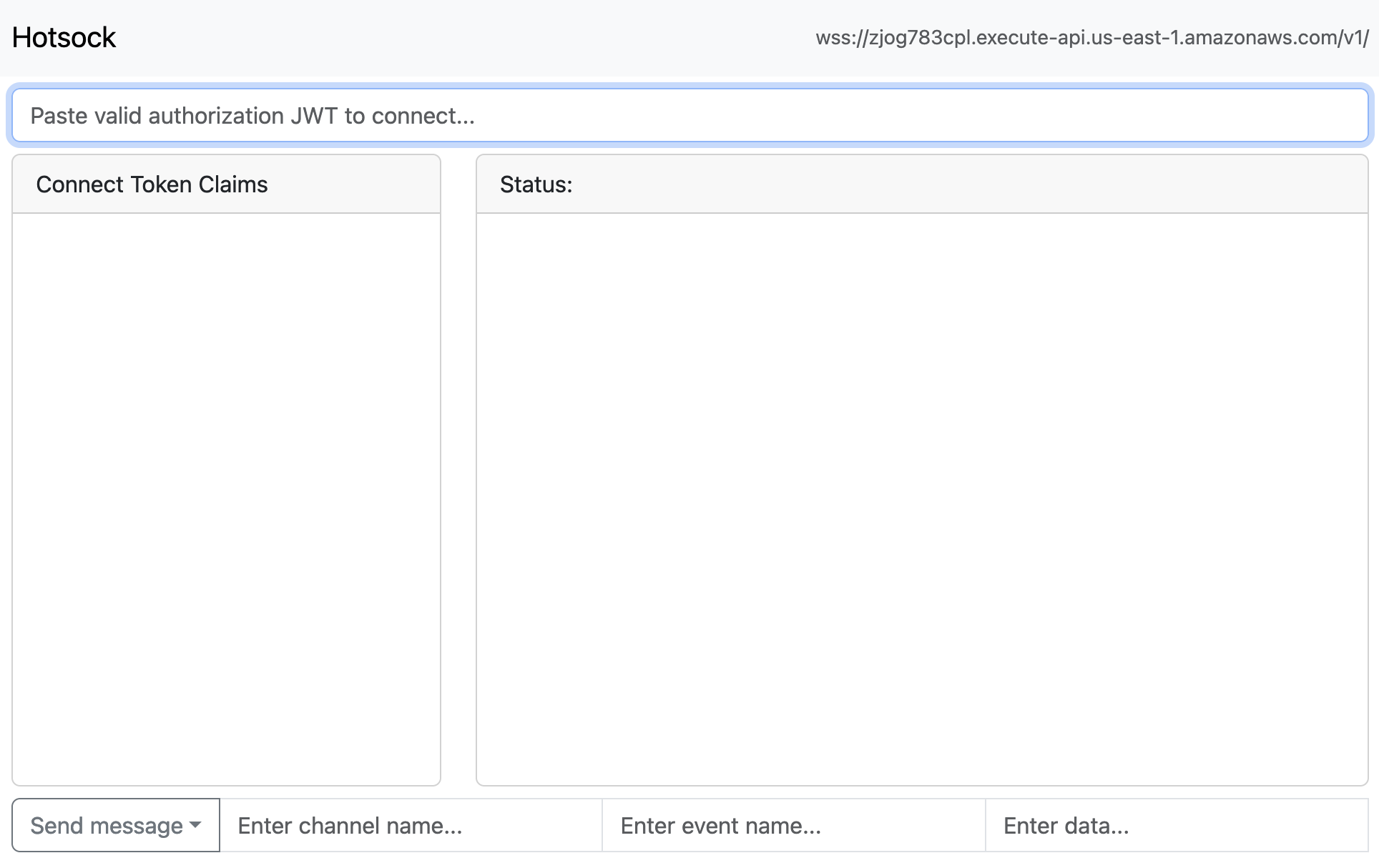Click the Enter data field

coord(1177,825)
